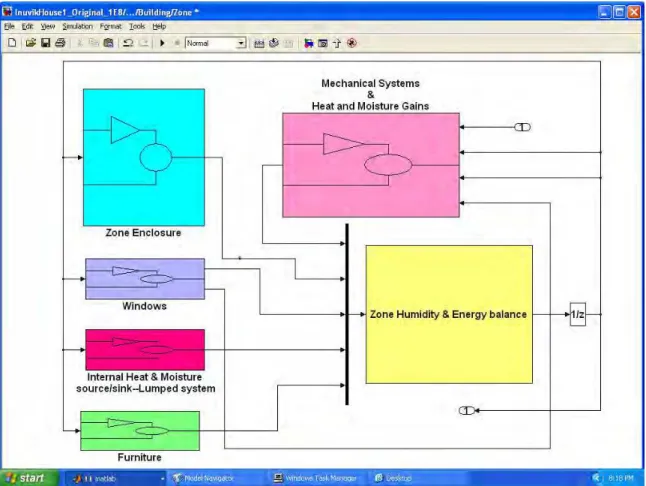This screenshot has width=646, height=486.
Task: Maximize the Simulink model window
Action: (x=619, y=12)
